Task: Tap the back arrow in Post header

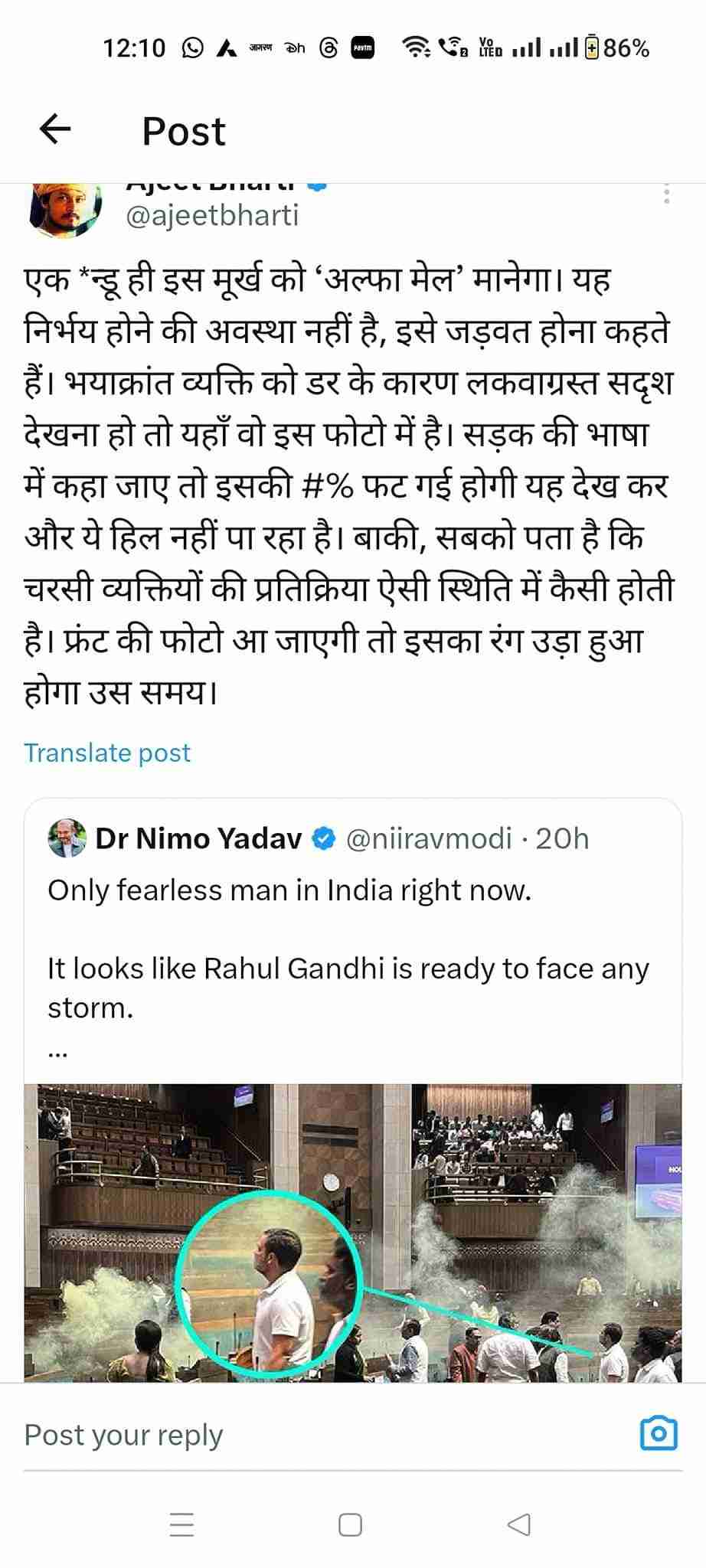Action: (x=54, y=129)
